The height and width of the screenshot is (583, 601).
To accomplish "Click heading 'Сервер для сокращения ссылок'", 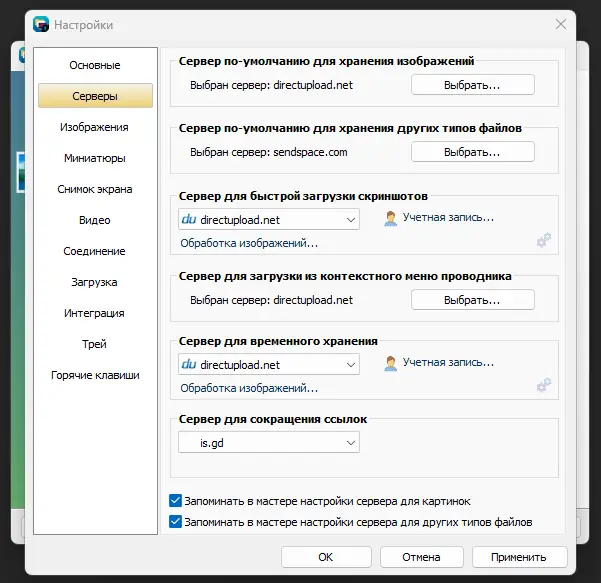I will 273,419.
